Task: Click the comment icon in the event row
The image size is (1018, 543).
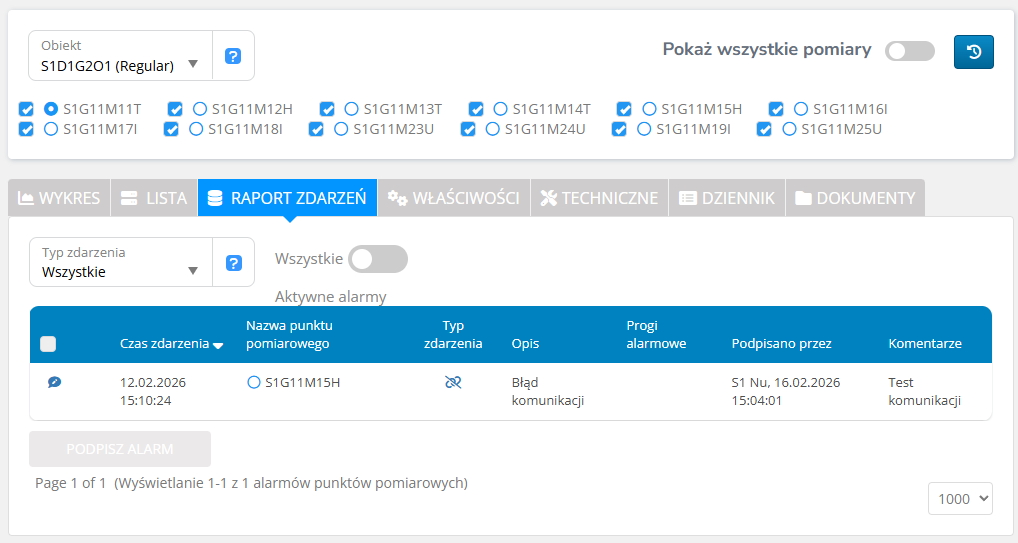Action: [54, 382]
